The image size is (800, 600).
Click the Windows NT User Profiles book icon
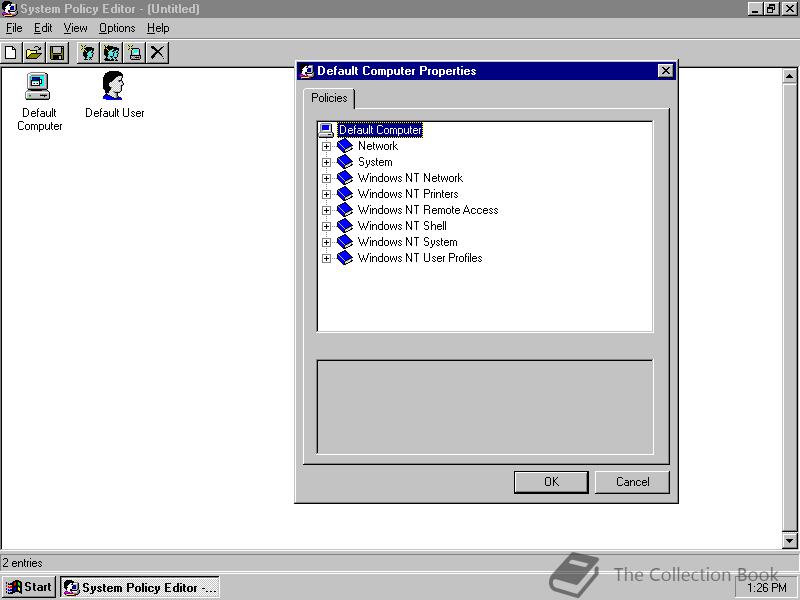click(x=345, y=258)
